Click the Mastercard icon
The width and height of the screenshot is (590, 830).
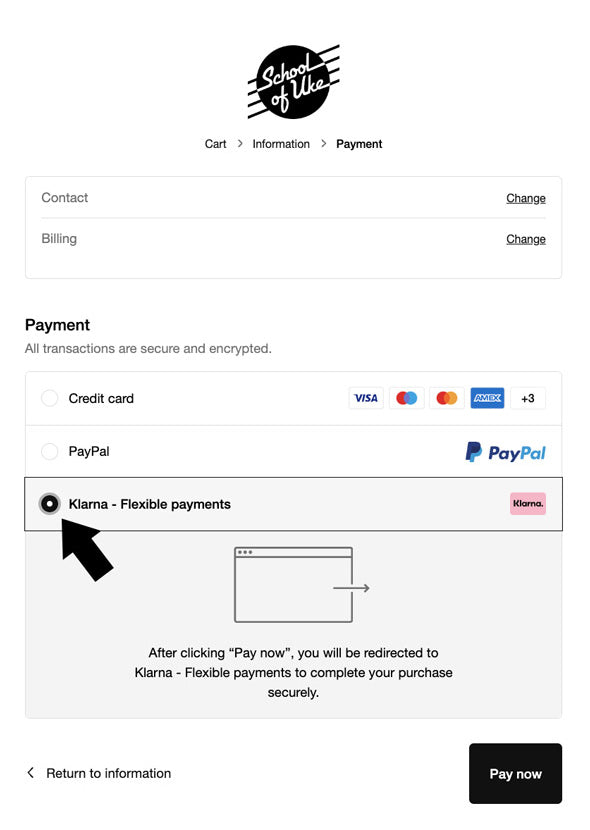pos(447,398)
